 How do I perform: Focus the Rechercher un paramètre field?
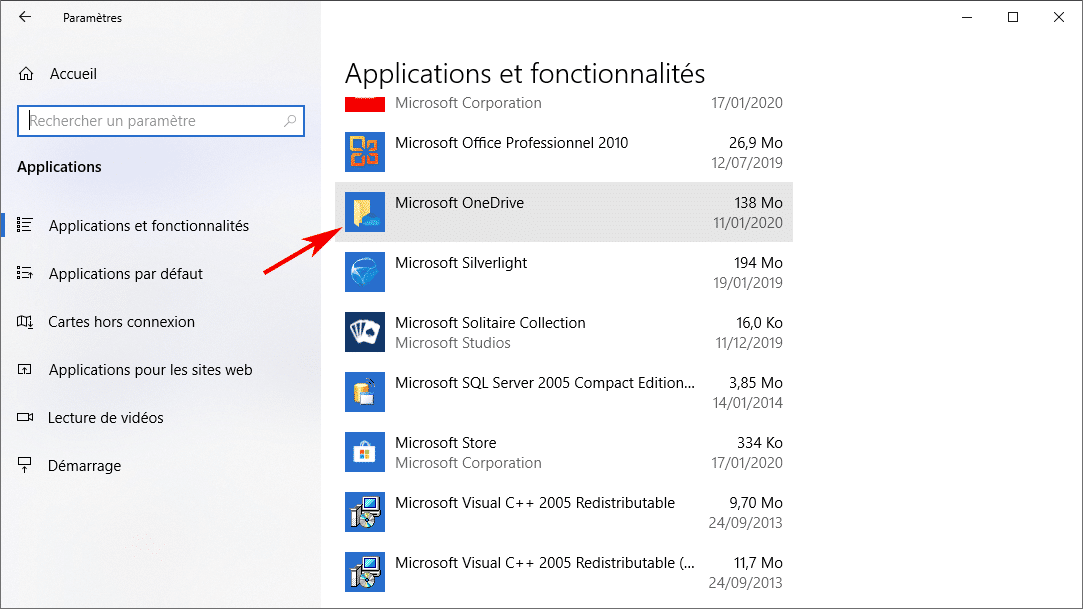coord(160,121)
